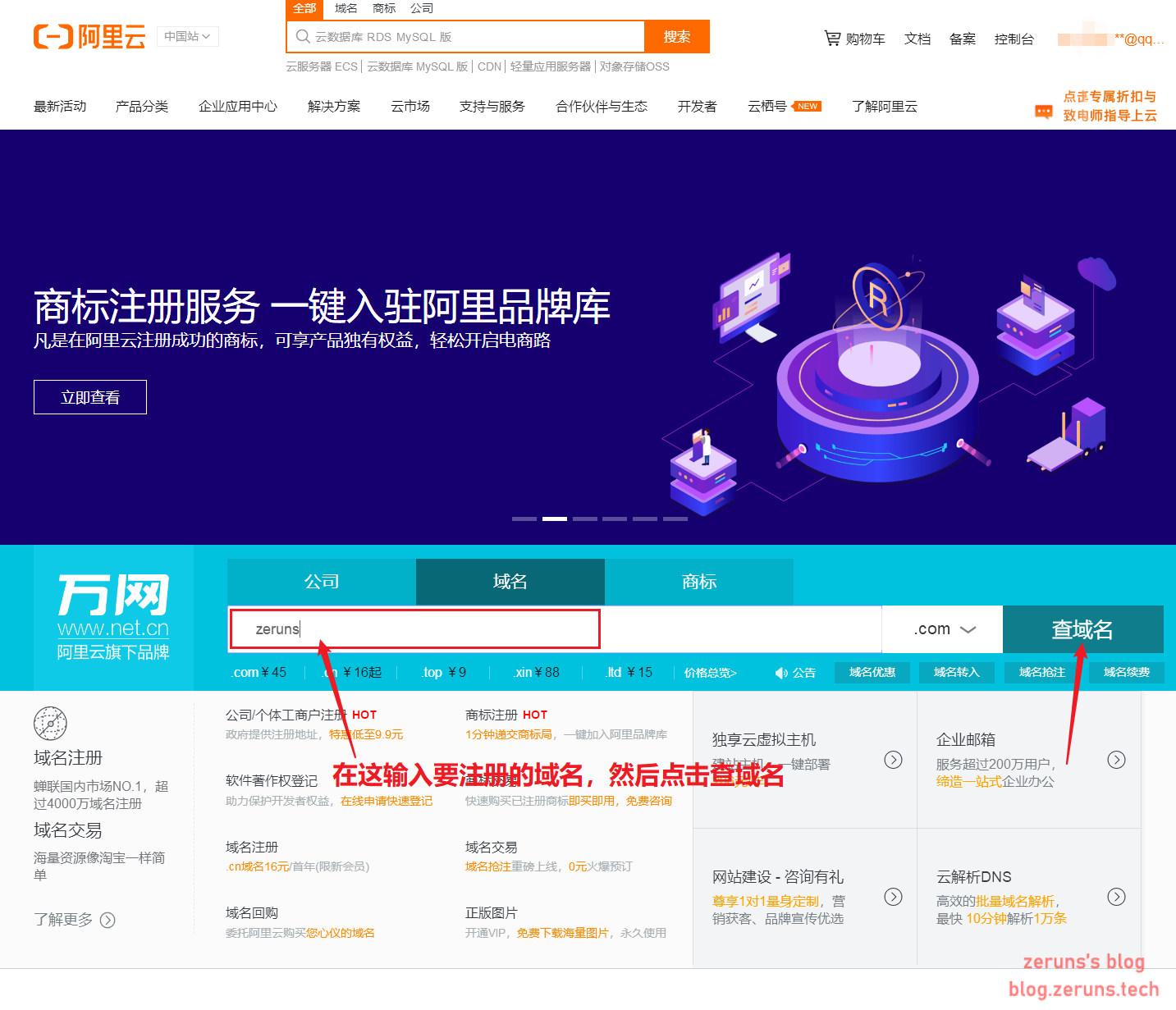Screen dimensions: 1176x1010
Task: Click the 公告 speaker icon
Action: 781,673
